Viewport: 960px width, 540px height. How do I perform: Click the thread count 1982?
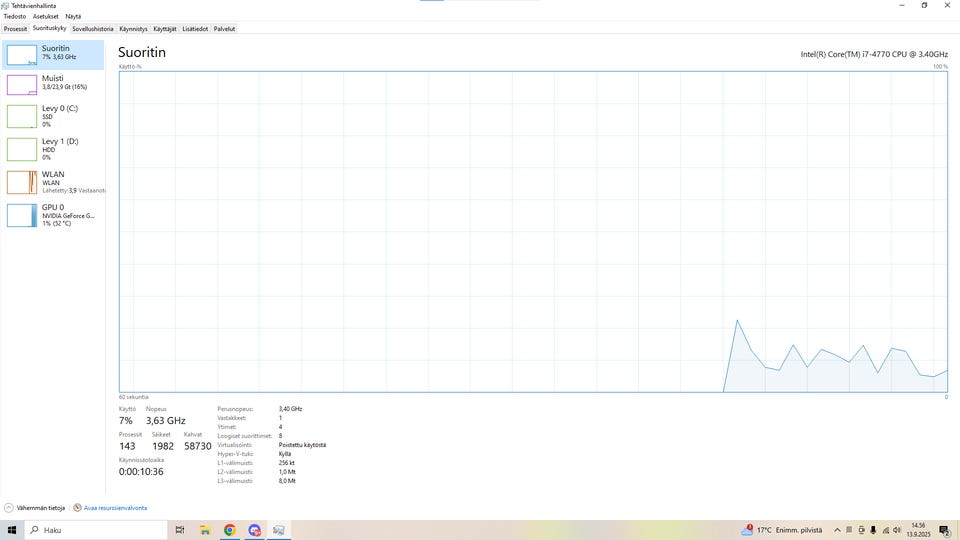163,446
